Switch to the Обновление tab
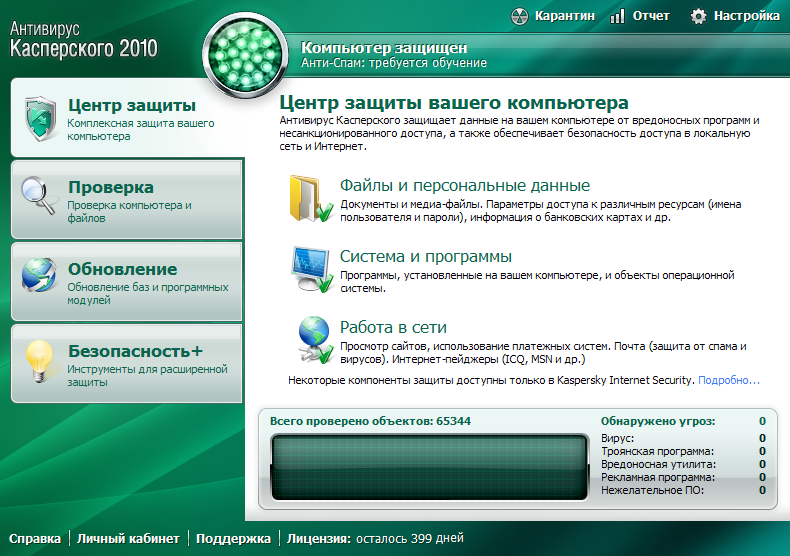This screenshot has height=556, width=790. [126, 282]
